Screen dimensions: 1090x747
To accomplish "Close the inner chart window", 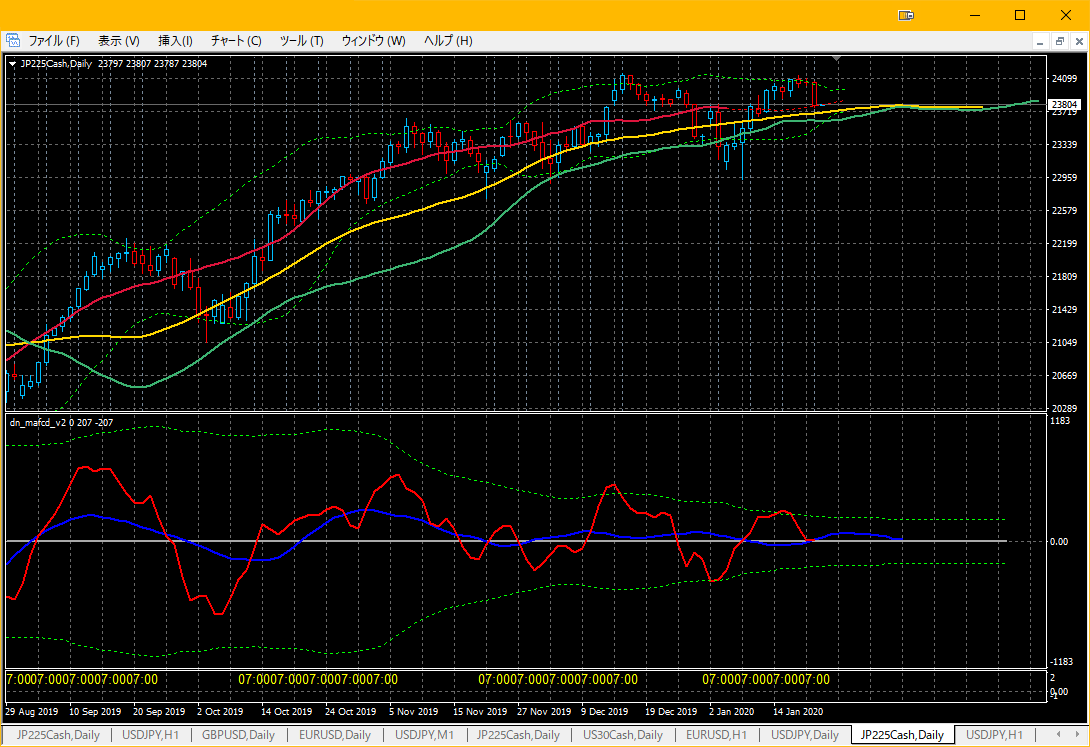I will (x=1079, y=42).
